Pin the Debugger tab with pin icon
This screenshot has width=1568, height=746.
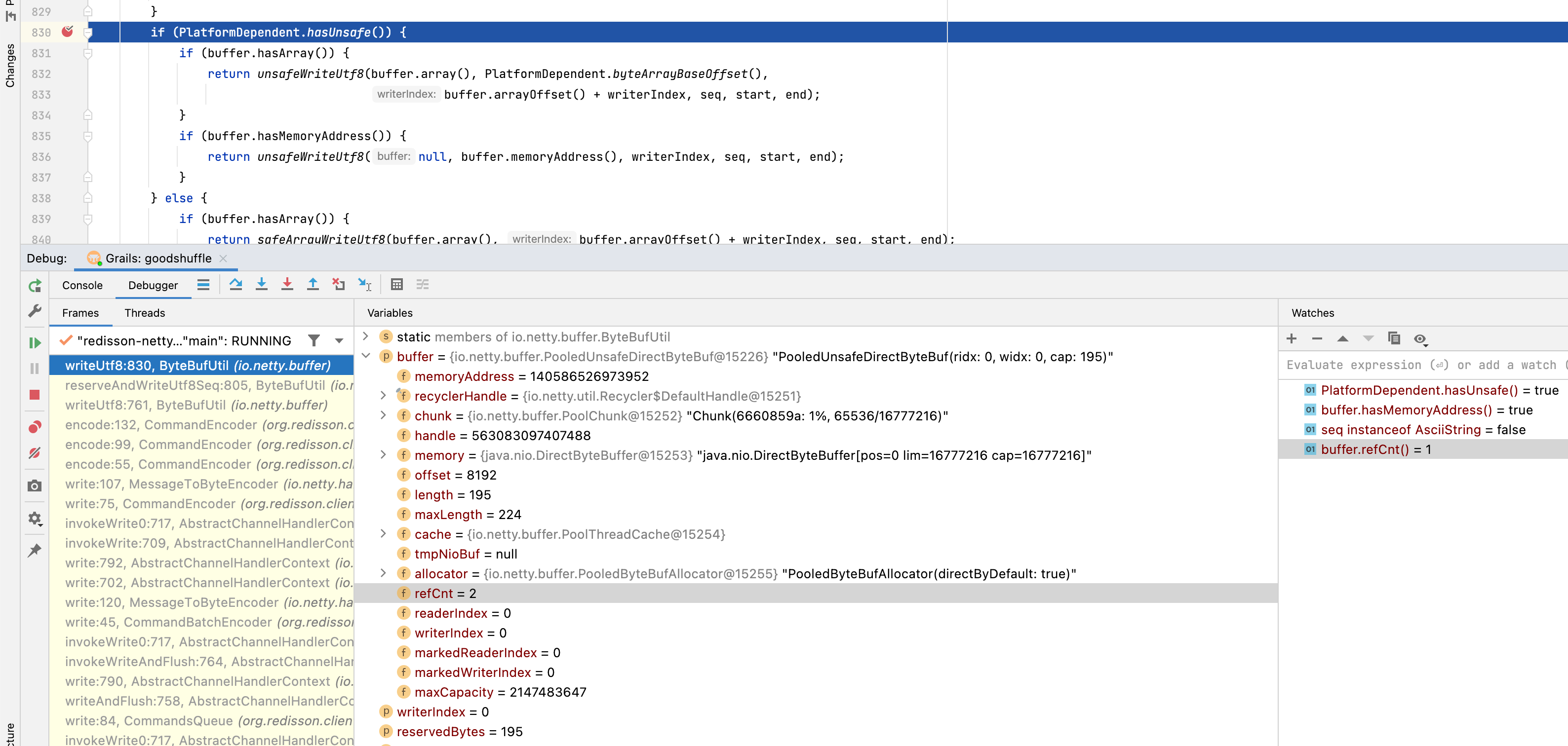click(35, 550)
